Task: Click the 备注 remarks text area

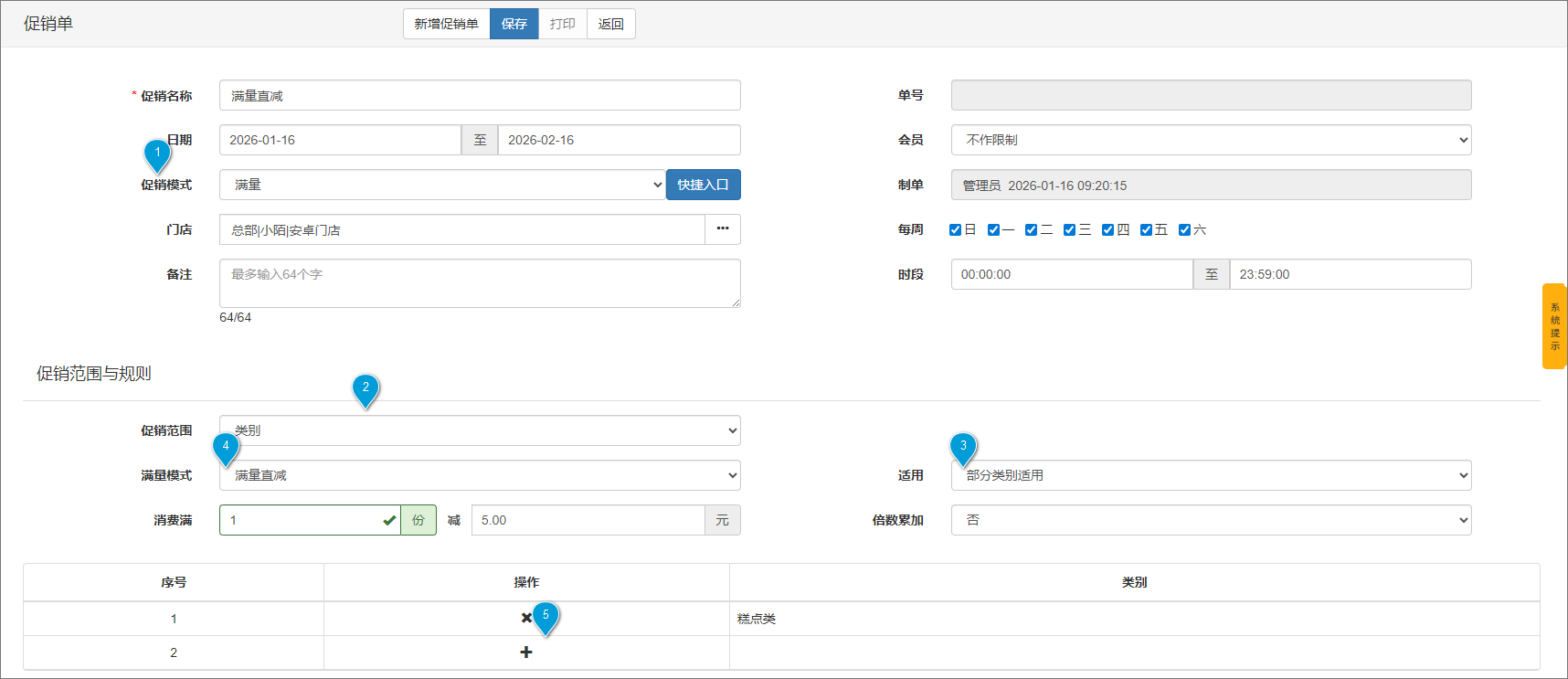Action: coord(480,283)
